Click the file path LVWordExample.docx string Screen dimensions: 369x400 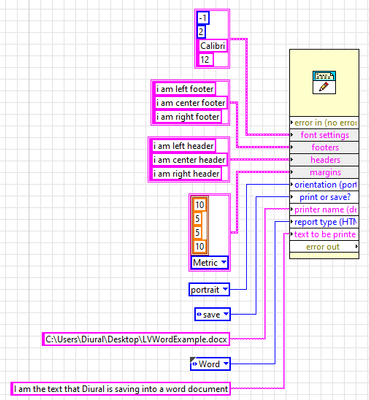click(136, 339)
